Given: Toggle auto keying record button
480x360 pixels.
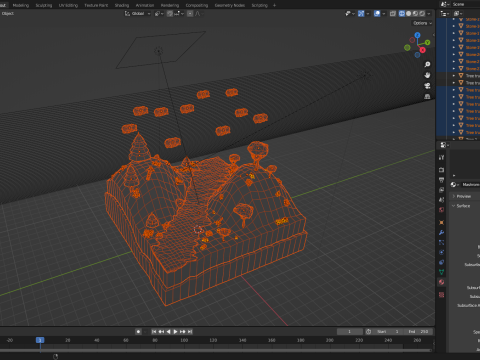Looking at the screenshot, I should click(138, 332).
